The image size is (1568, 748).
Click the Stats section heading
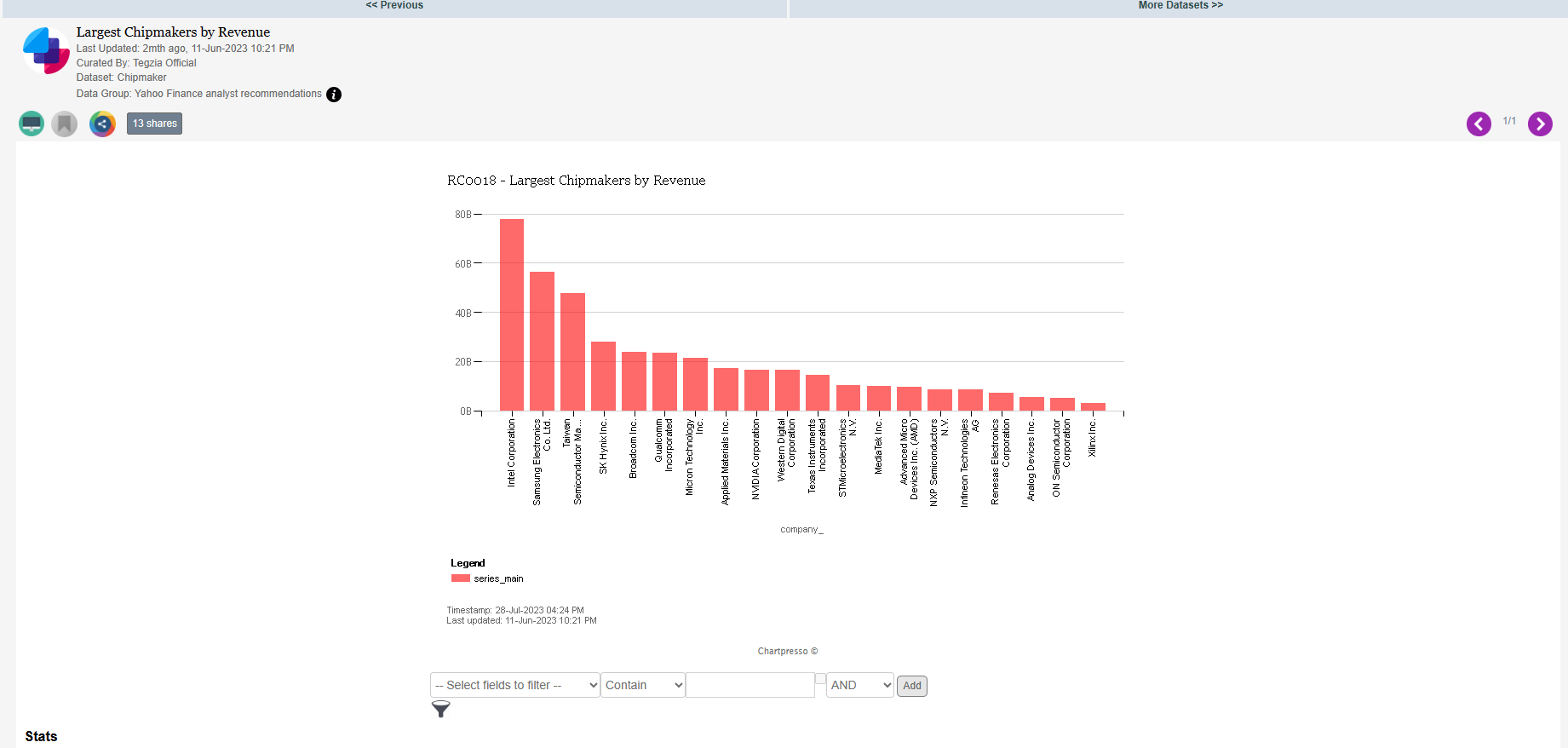click(41, 736)
